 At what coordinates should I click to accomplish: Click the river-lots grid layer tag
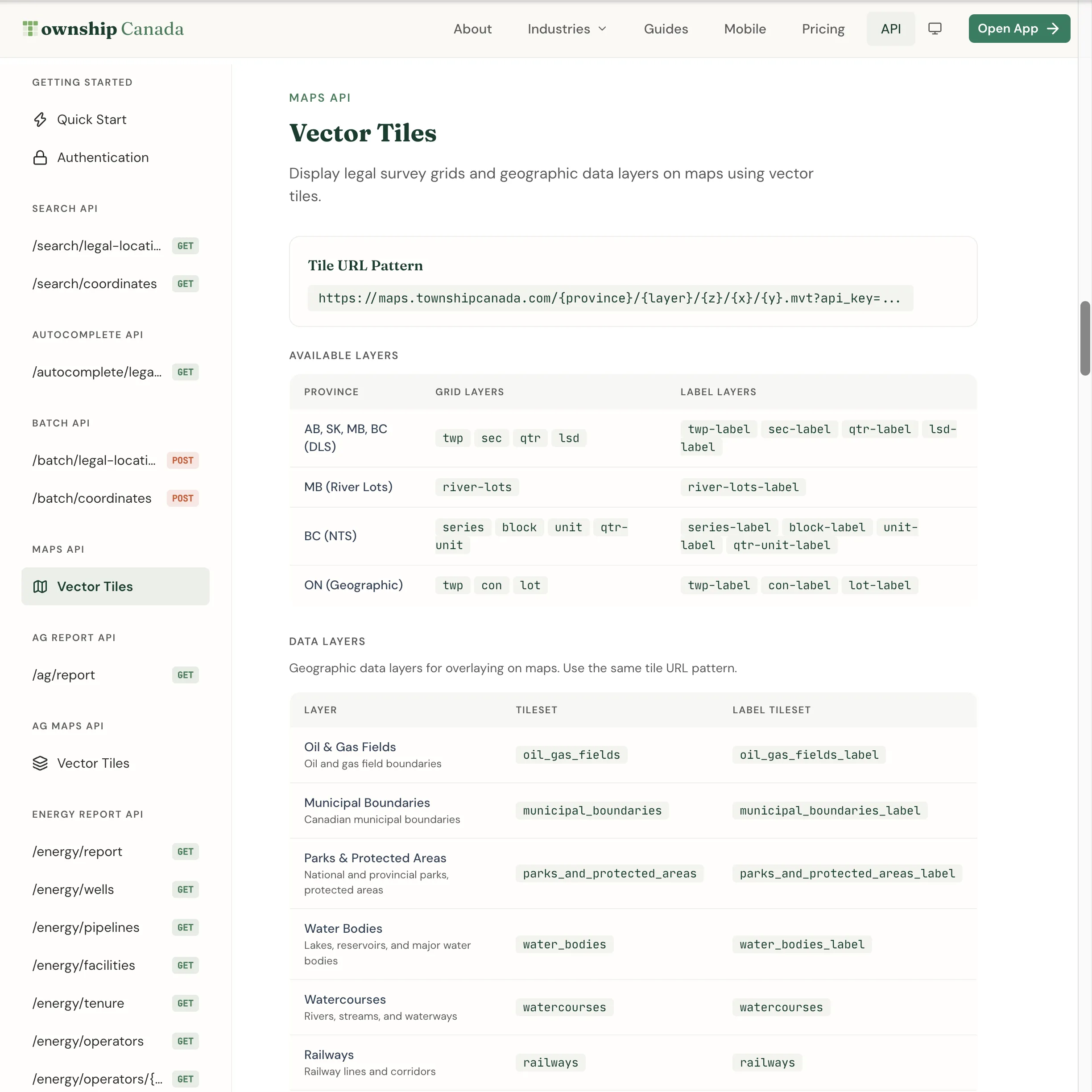(477, 487)
